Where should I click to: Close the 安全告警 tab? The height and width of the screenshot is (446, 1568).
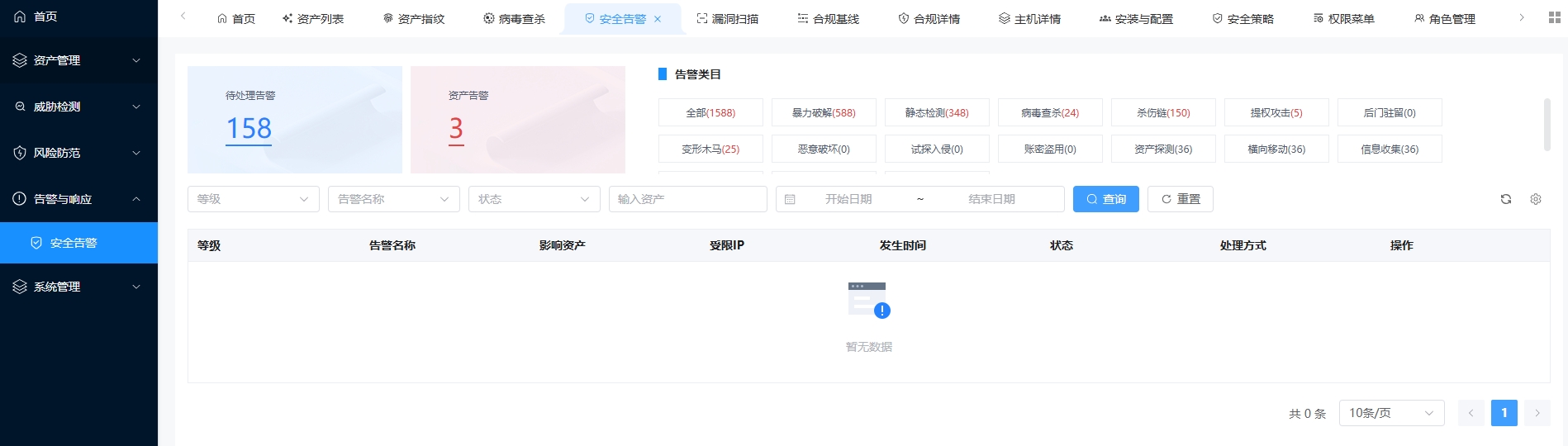[658, 19]
